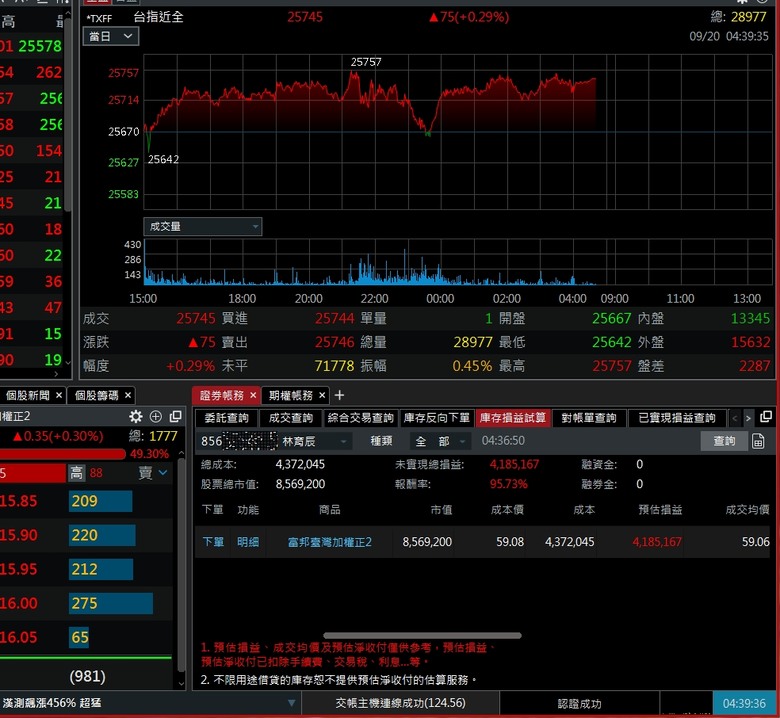Viewport: 780px width, 718px height.
Task: Click the 未平 value 71778
Action: click(334, 366)
